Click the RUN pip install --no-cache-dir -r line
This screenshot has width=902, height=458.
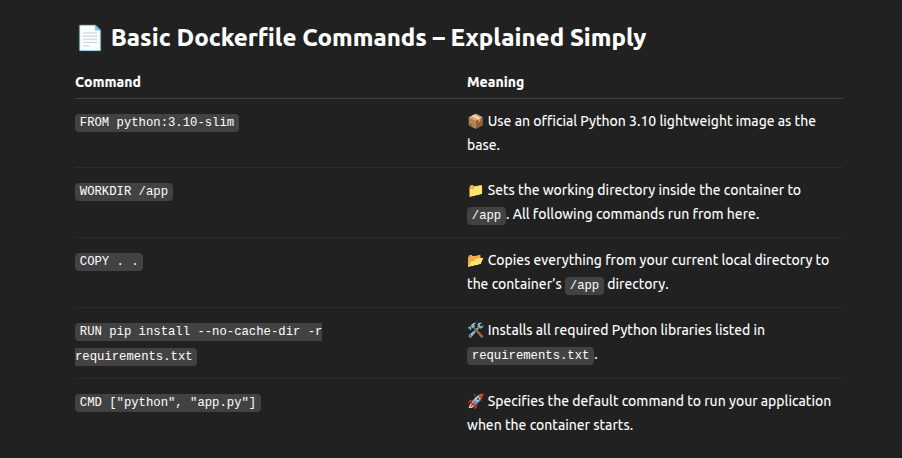(x=198, y=331)
